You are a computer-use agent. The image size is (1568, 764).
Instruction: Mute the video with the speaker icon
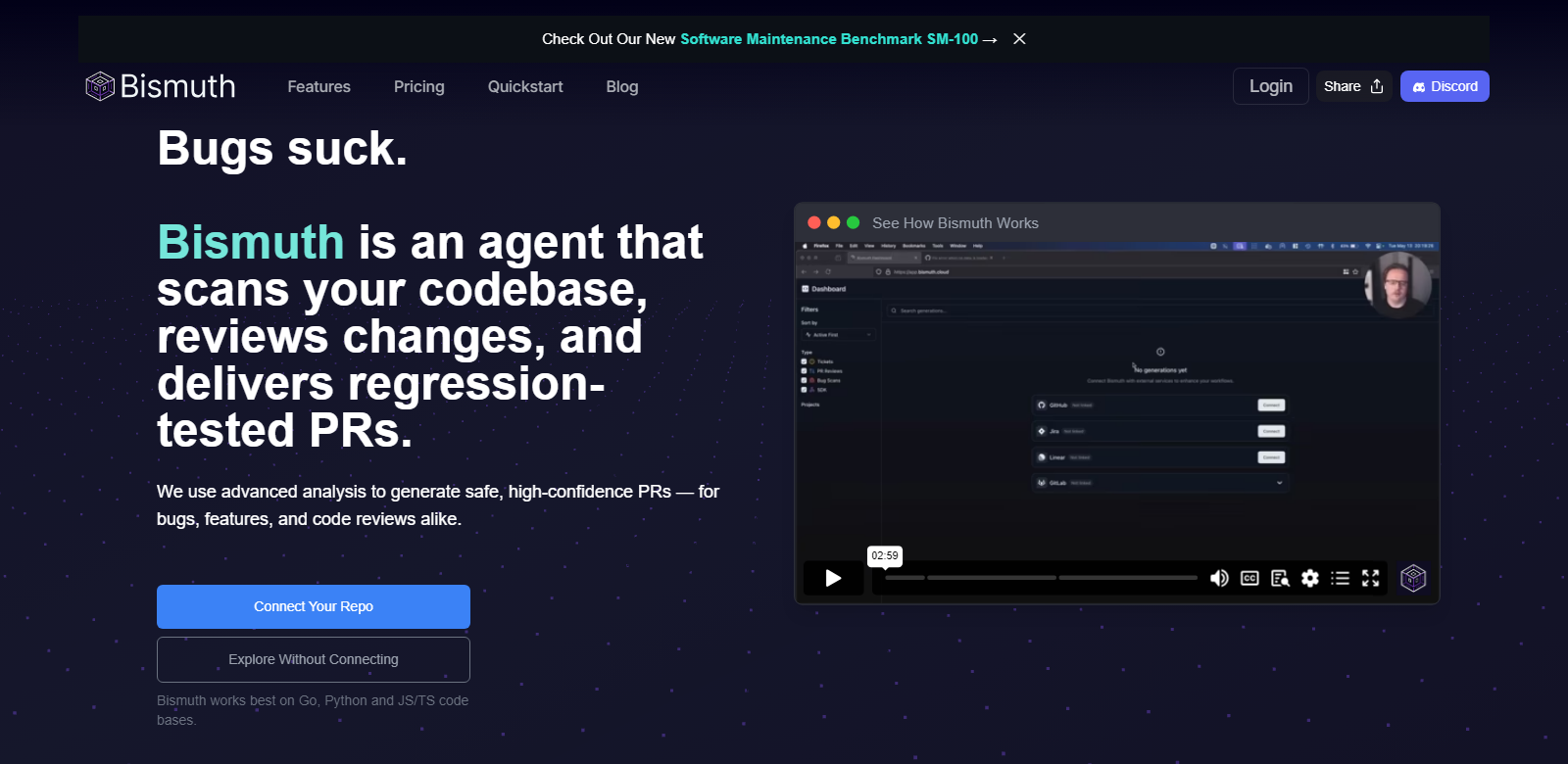[x=1219, y=578]
